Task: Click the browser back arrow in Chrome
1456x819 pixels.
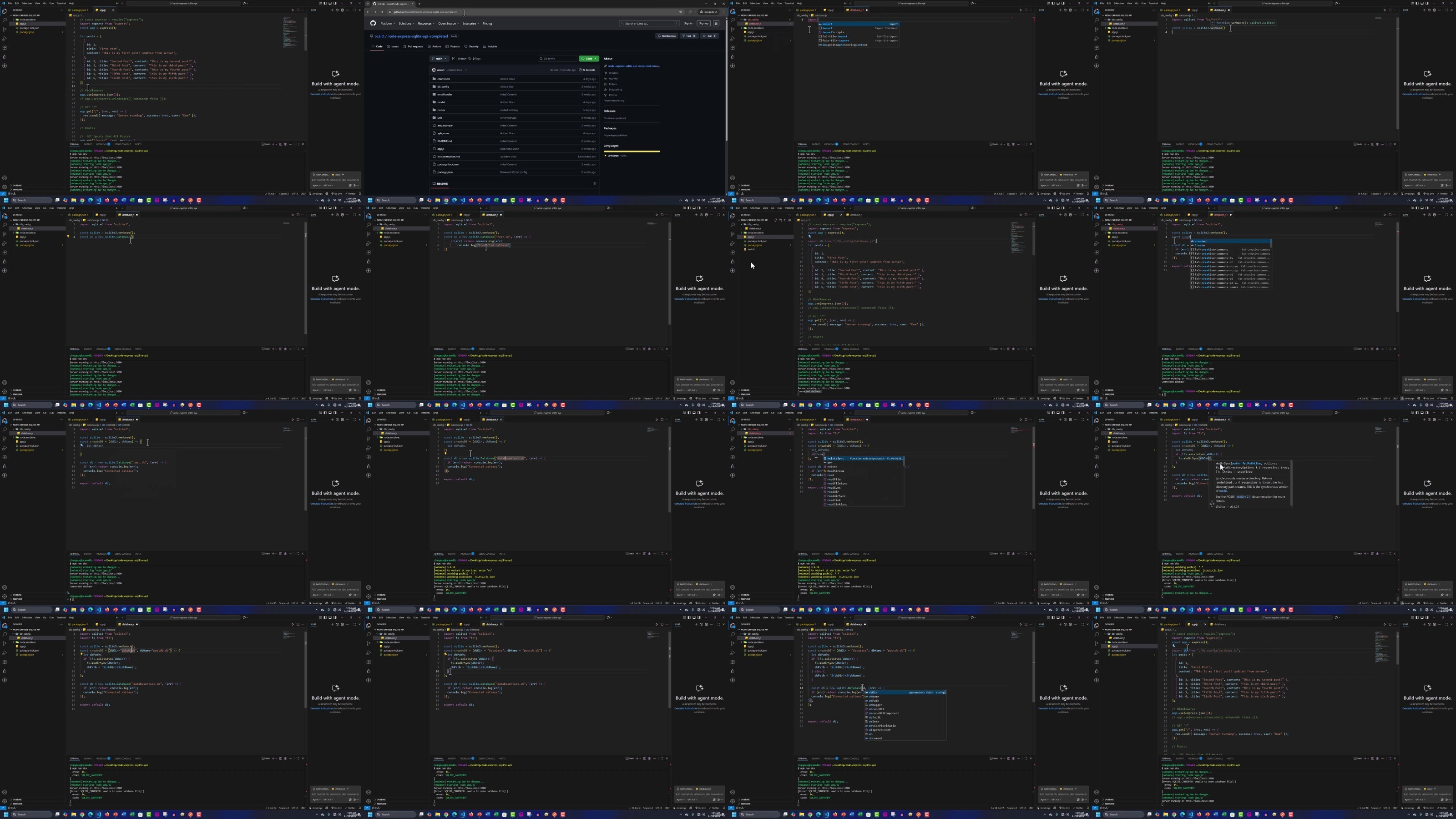Action: click(x=369, y=12)
